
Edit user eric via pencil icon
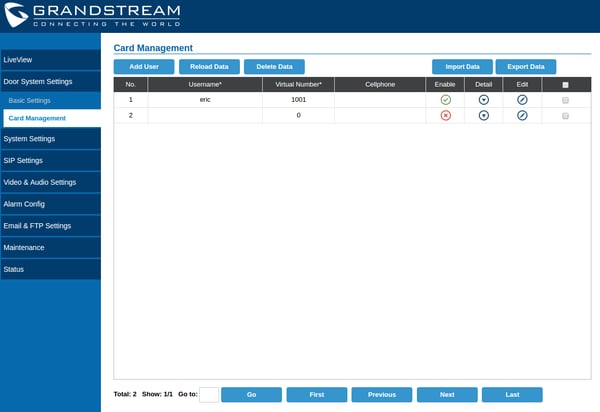coord(522,100)
